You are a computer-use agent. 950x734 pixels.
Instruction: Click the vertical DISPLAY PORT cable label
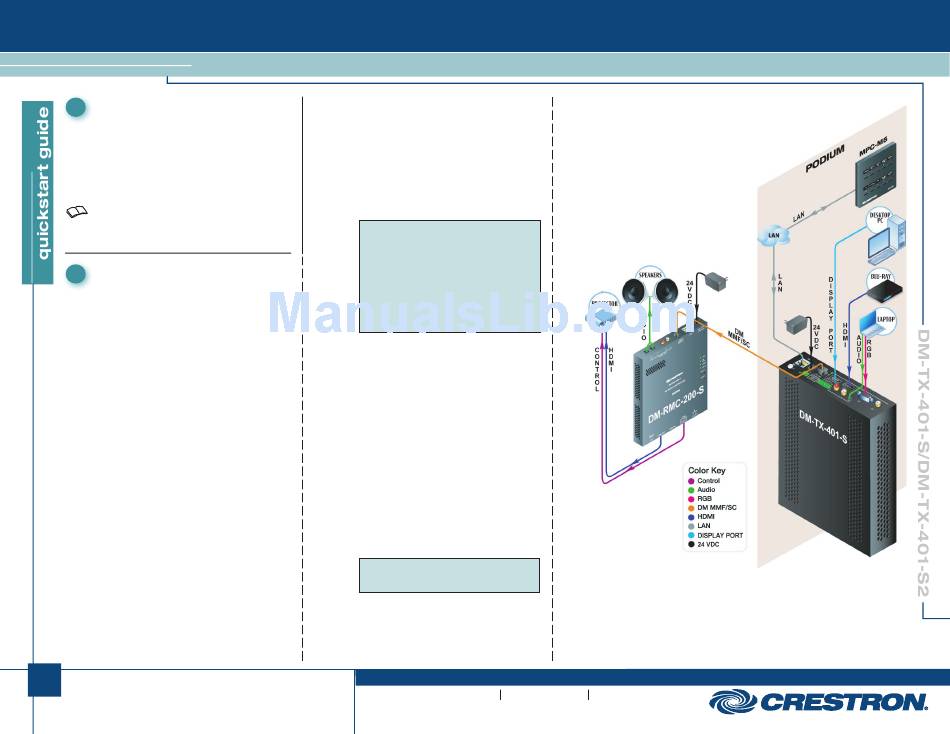click(x=831, y=315)
